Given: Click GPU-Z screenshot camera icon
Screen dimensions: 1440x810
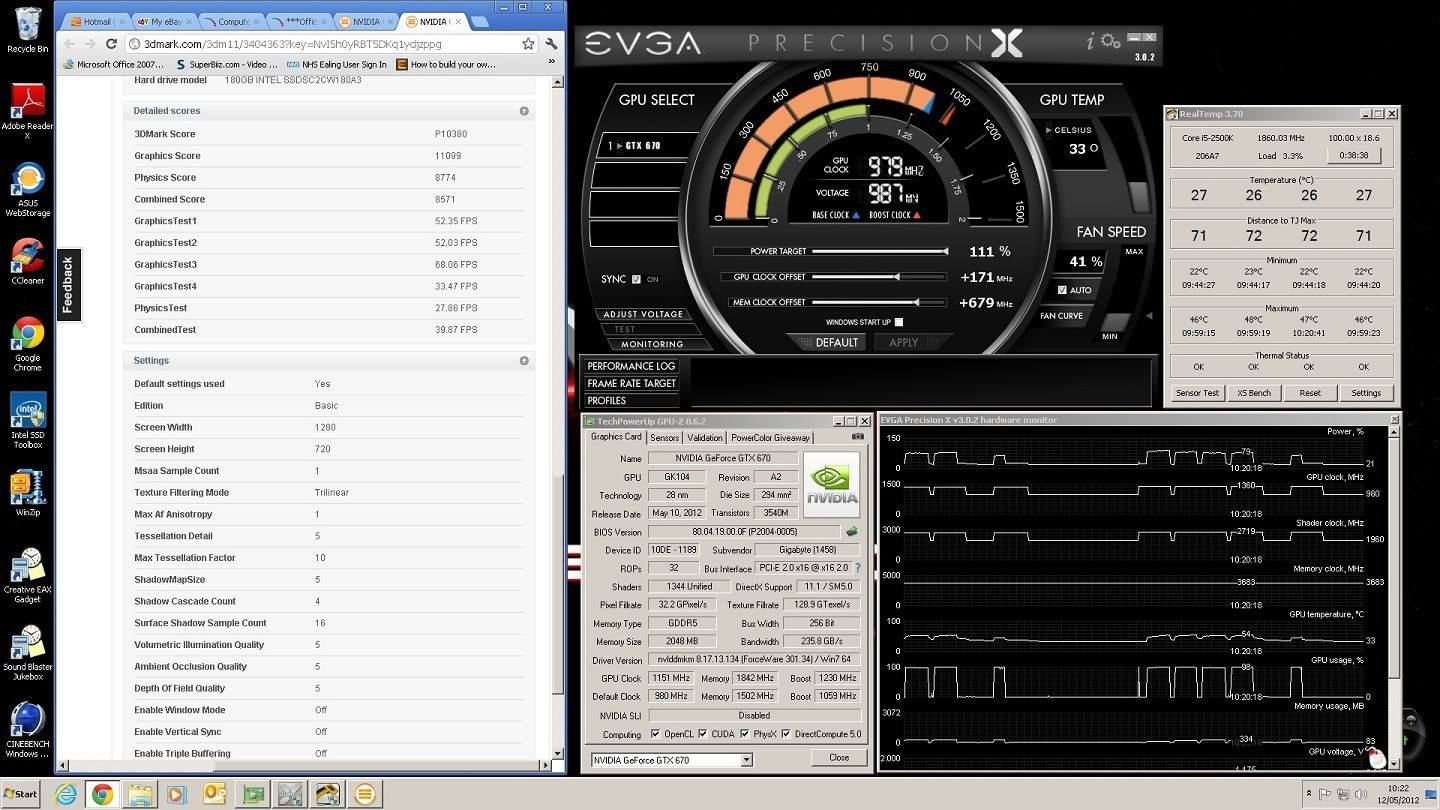Looking at the screenshot, I should (x=858, y=437).
